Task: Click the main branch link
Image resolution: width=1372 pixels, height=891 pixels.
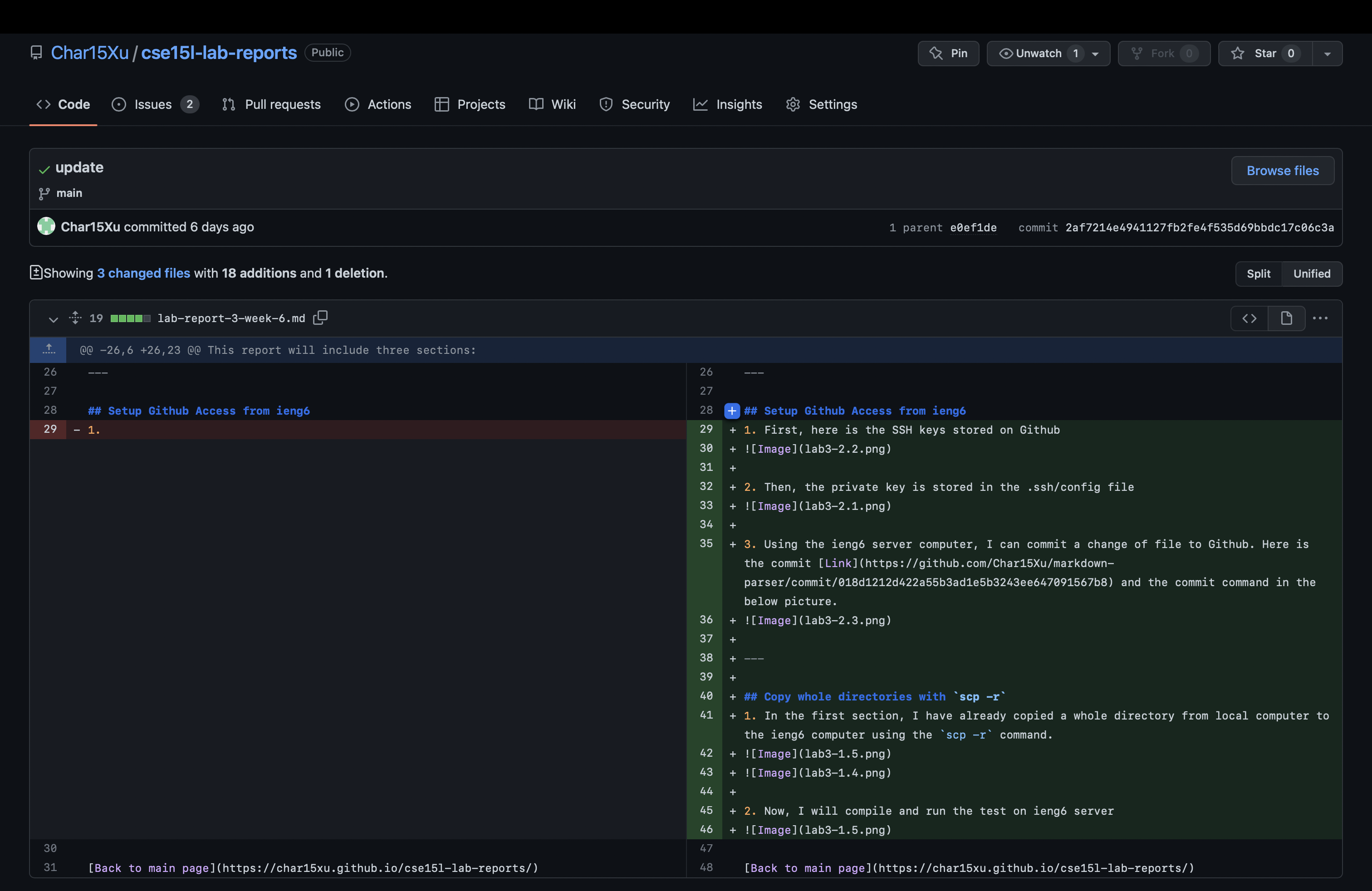Action: pos(69,193)
